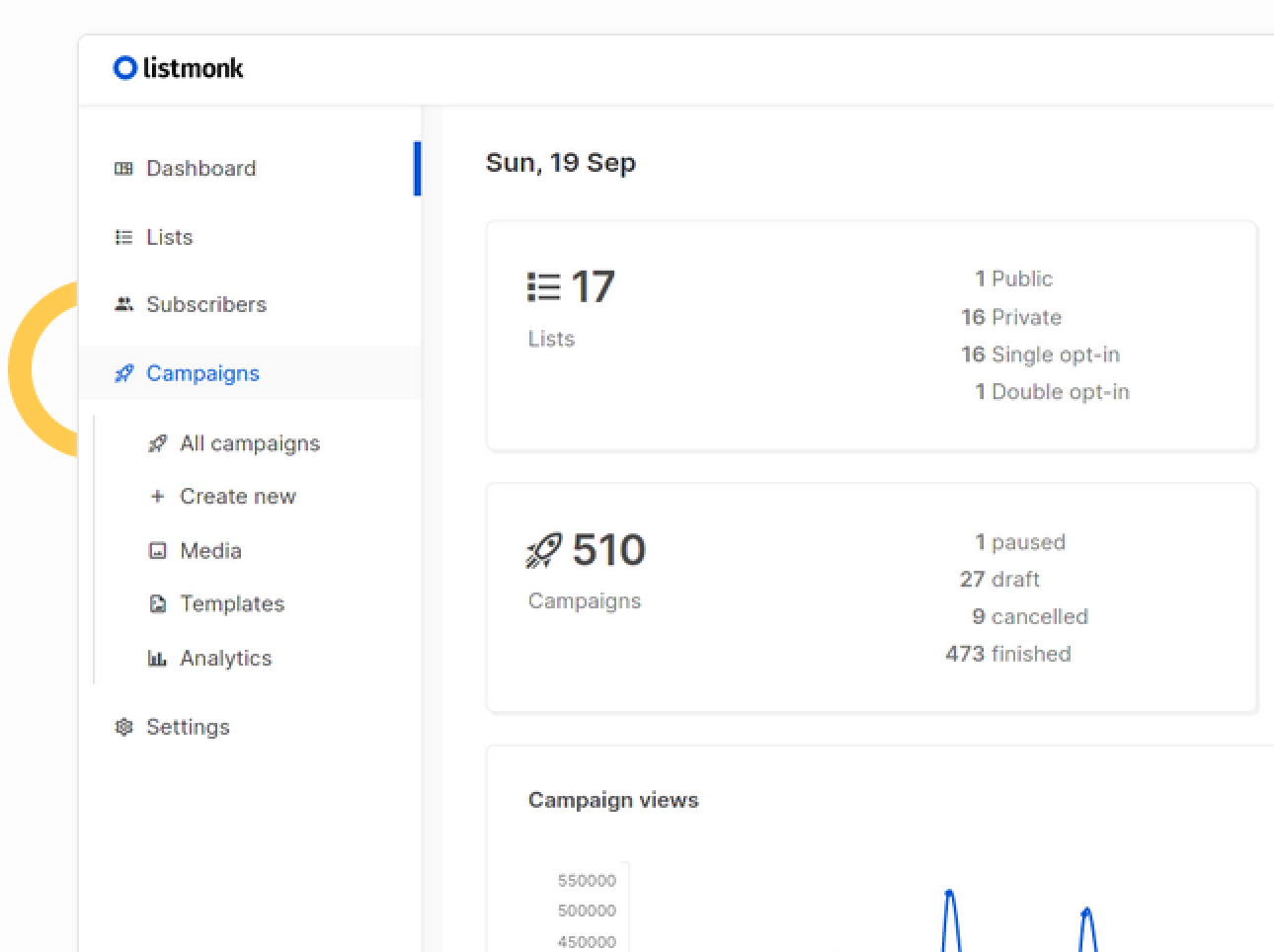Collapse the Campaigns menu
This screenshot has height=952, width=1274.
[250, 373]
